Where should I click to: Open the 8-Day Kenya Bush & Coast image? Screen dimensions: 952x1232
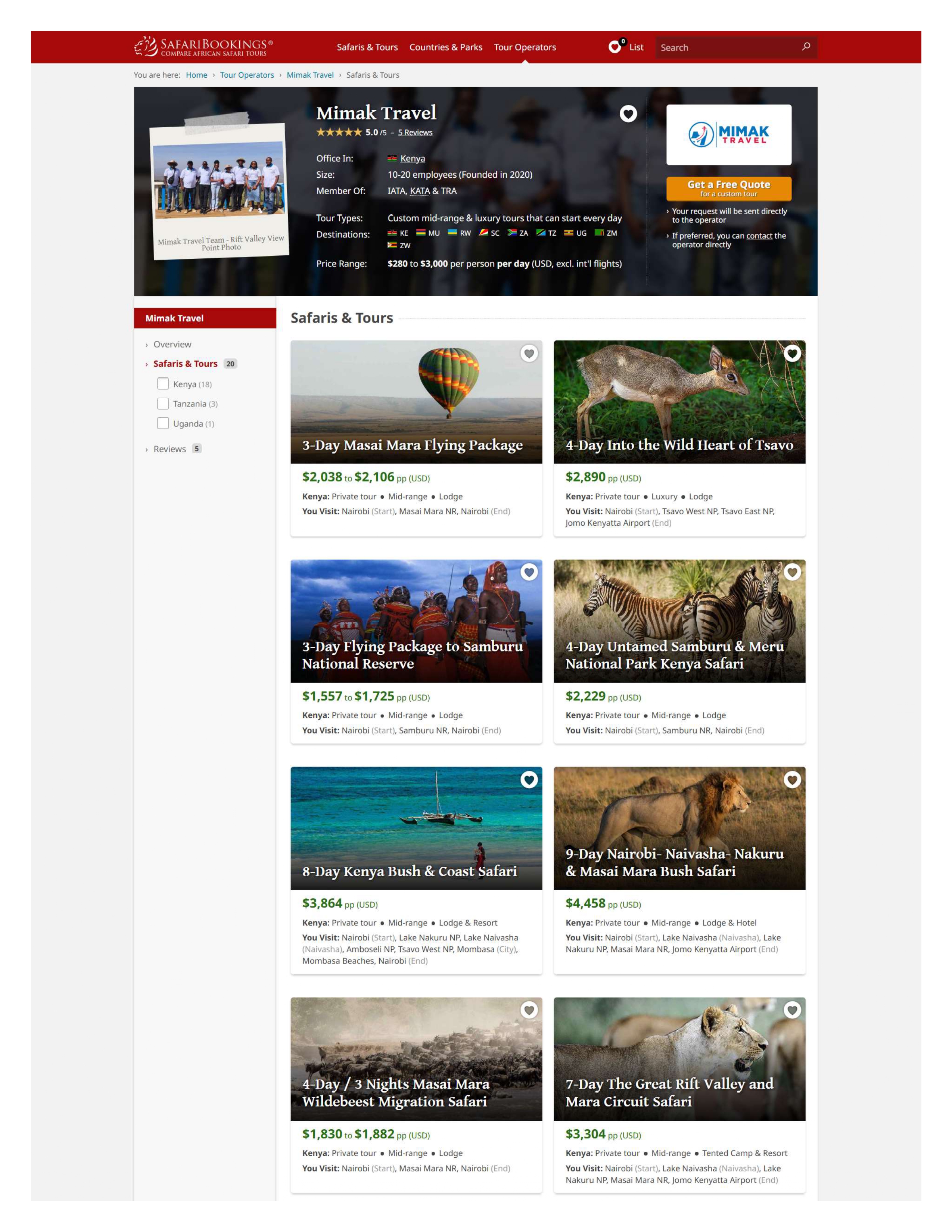click(416, 828)
